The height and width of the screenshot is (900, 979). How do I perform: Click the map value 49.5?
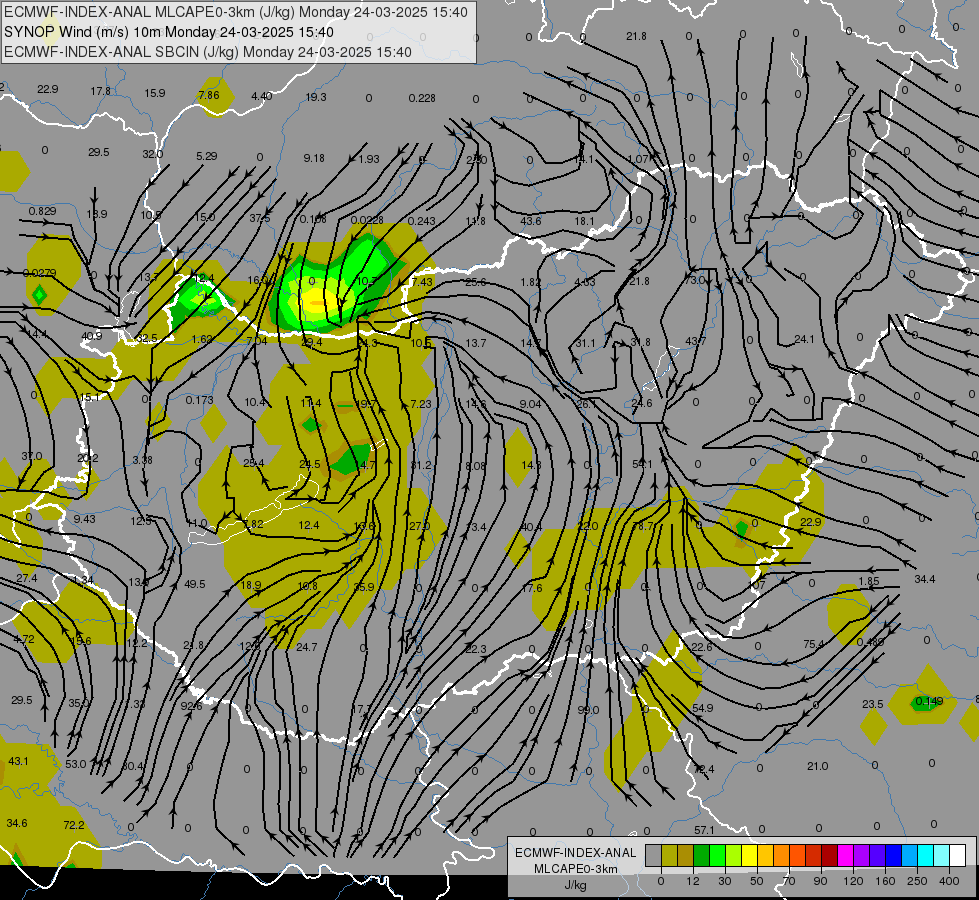[x=195, y=584]
